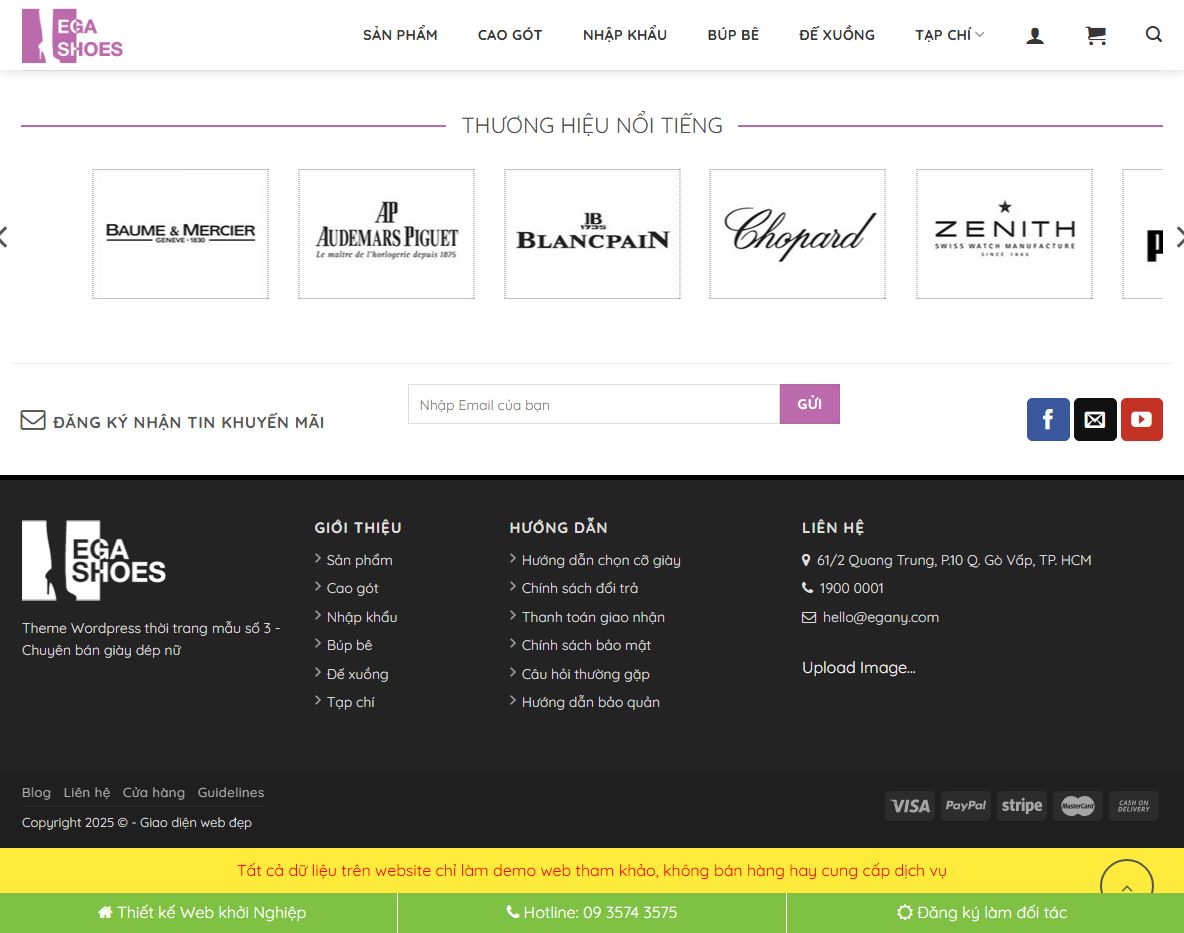Screen dimensions: 1184x933
Task: Open the YouTube social icon
Action: (1141, 419)
